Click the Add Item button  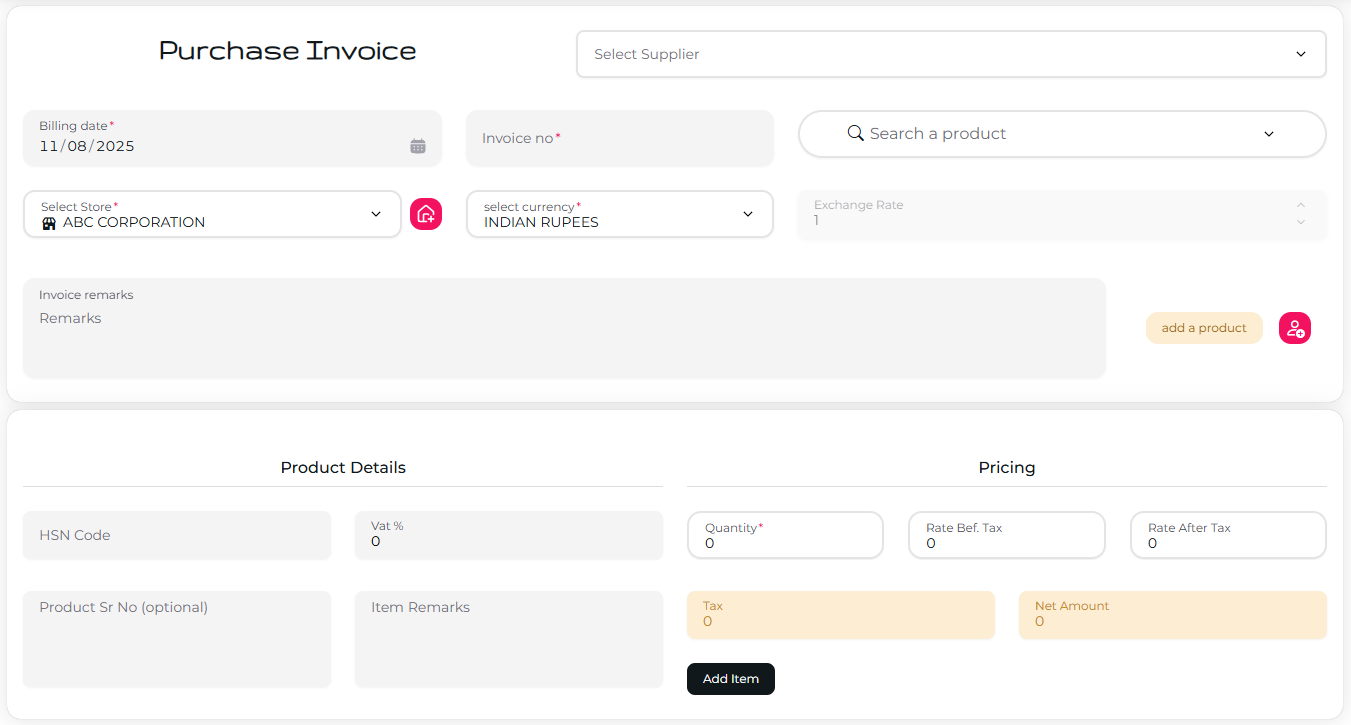pyautogui.click(x=730, y=679)
